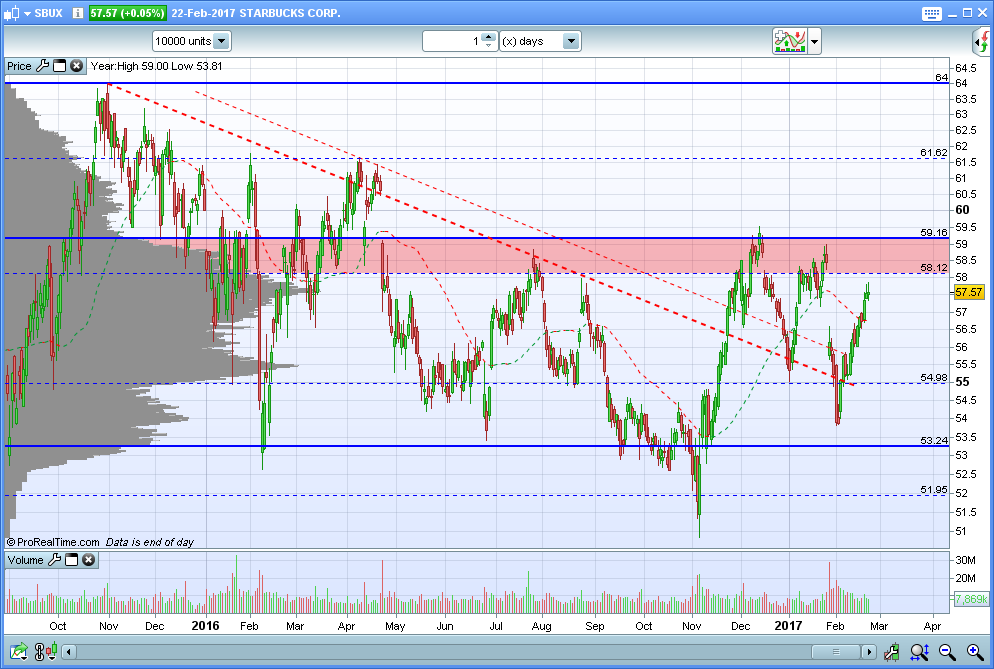Open the chart style candlestick icon
Screen dimensions: 994x669
pyautogui.click(x=12, y=13)
